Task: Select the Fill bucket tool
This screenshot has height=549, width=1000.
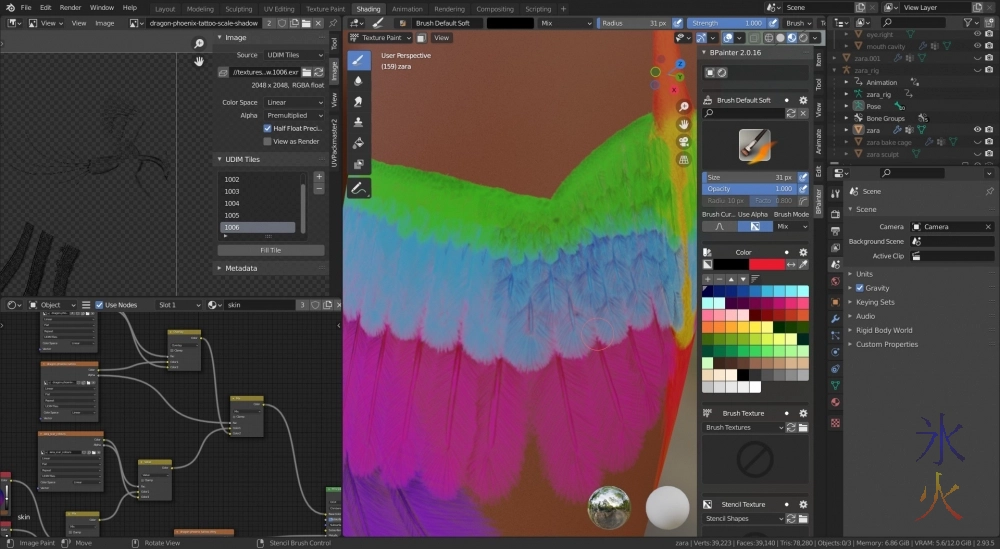Action: click(x=358, y=144)
